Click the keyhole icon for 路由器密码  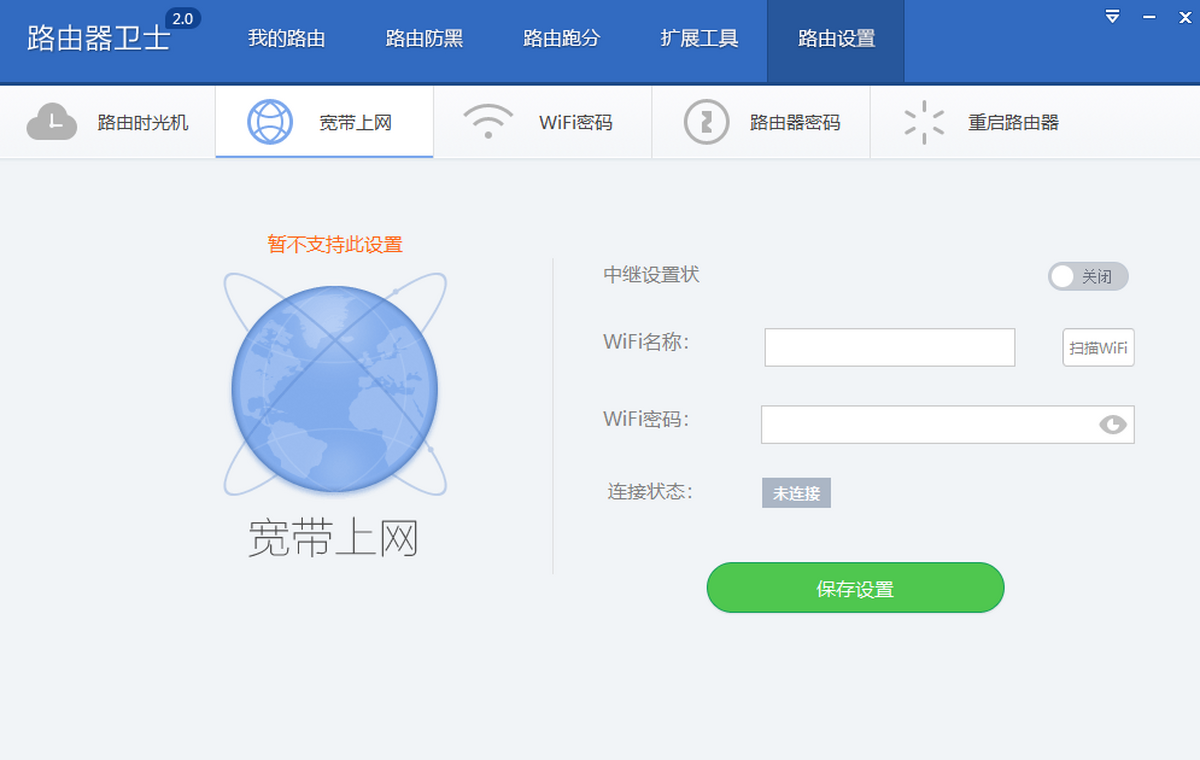point(706,122)
